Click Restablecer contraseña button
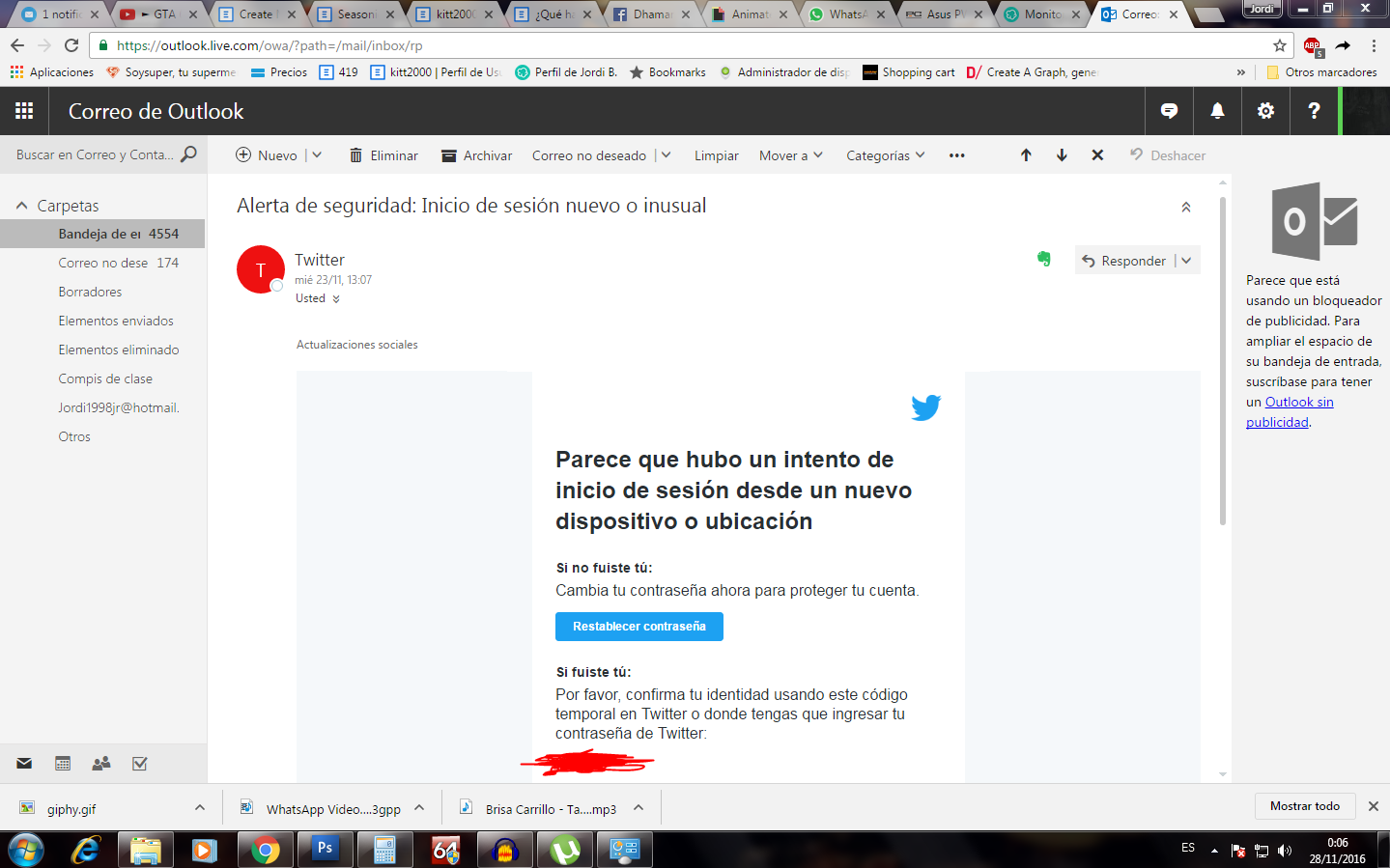This screenshot has width=1390, height=868. click(x=639, y=627)
